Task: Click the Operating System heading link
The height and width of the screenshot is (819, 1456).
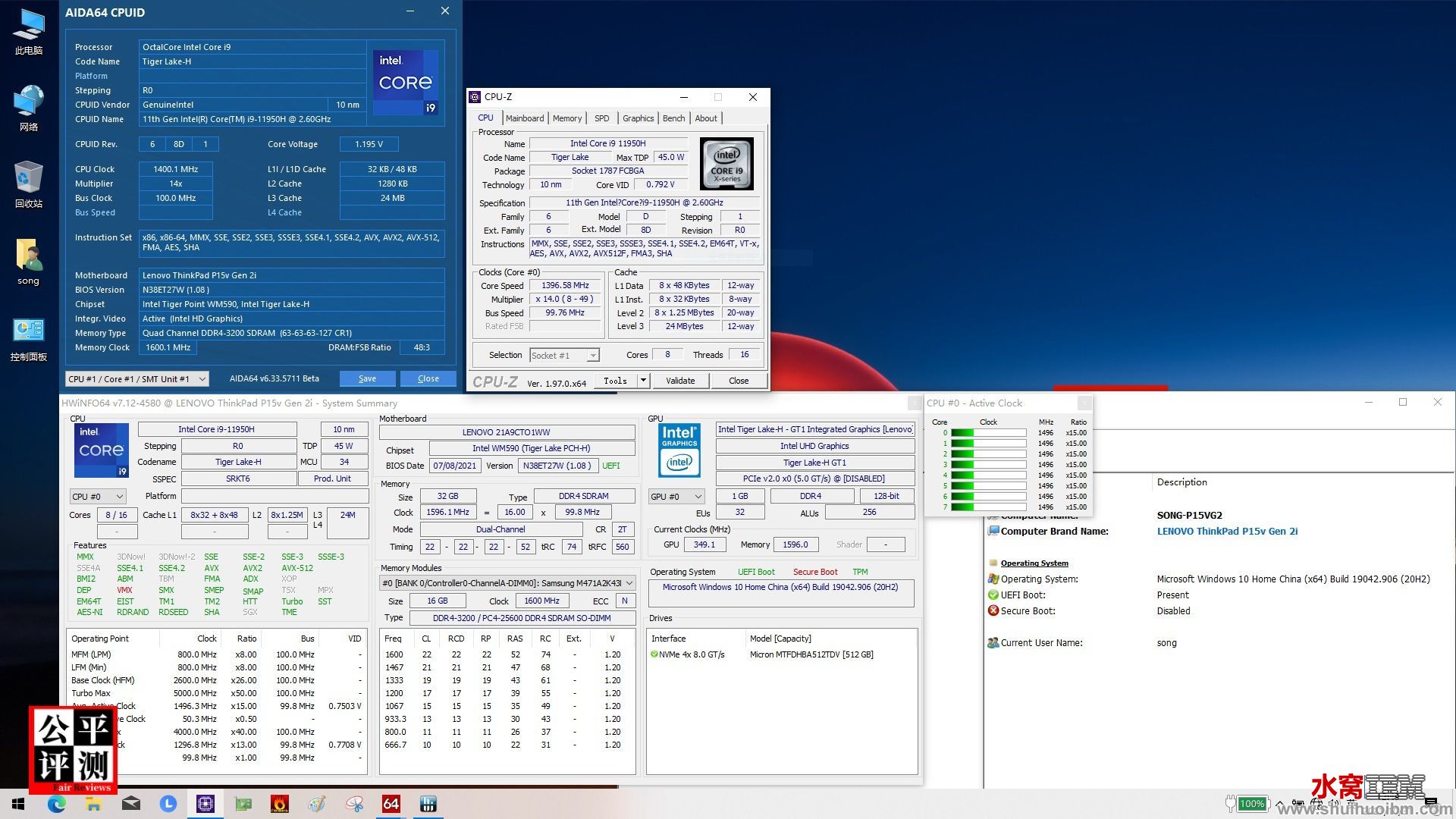Action: (1034, 563)
